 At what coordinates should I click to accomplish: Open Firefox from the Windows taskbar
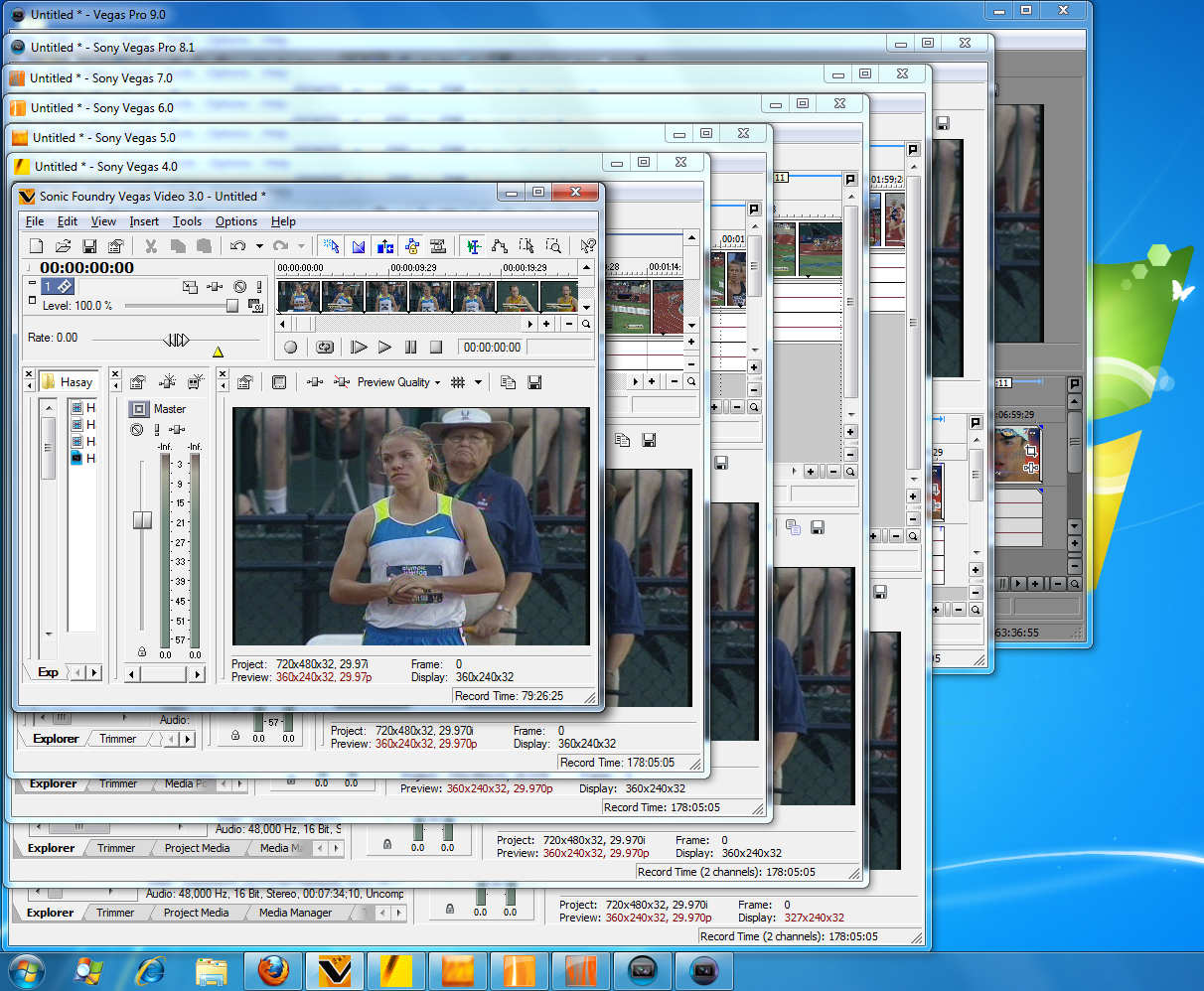pos(273,970)
